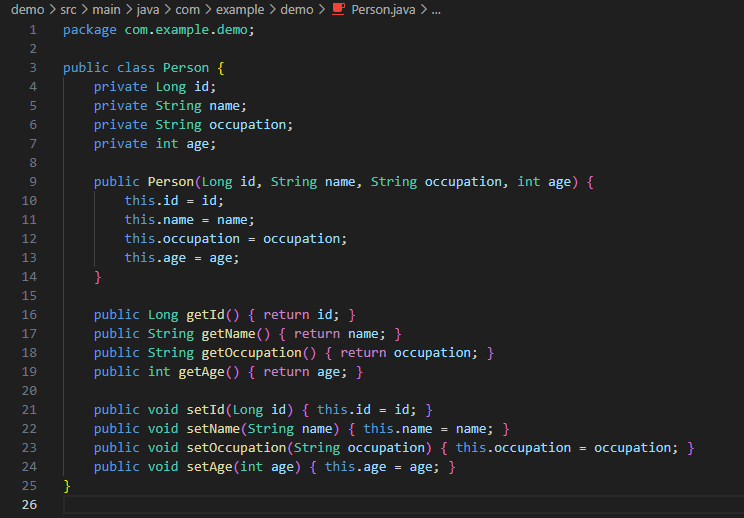Select the 'src' breadcrumb segment
744x518 pixels.
(x=68, y=9)
